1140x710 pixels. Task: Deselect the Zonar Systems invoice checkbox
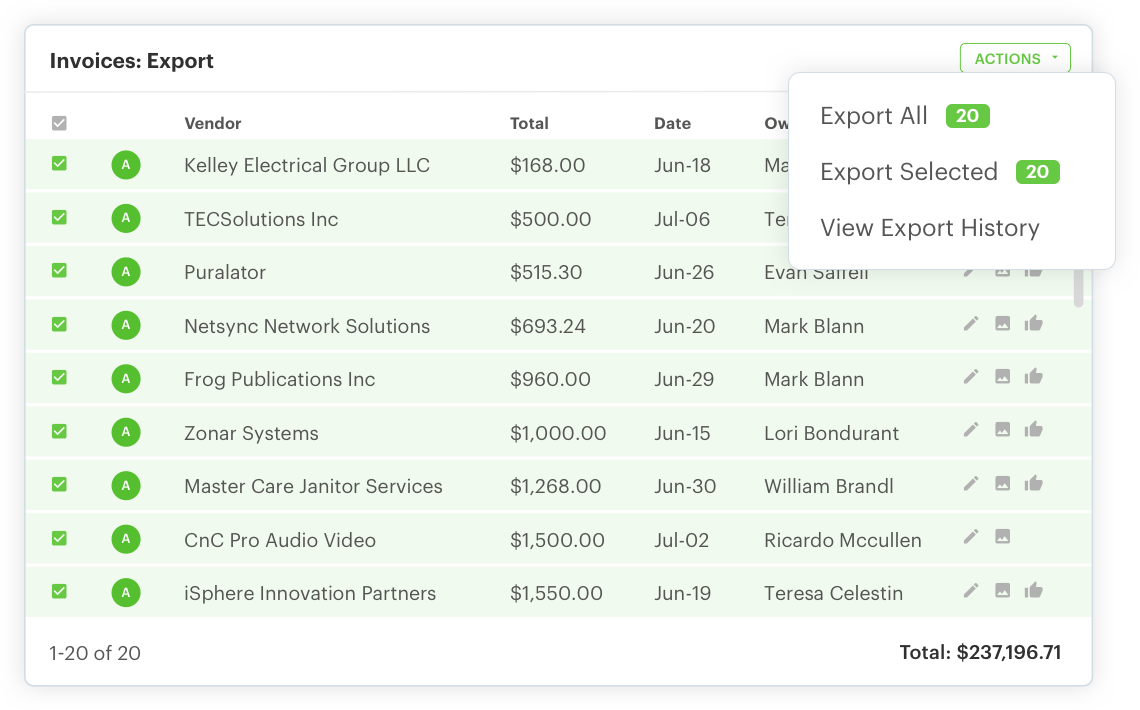[x=59, y=432]
